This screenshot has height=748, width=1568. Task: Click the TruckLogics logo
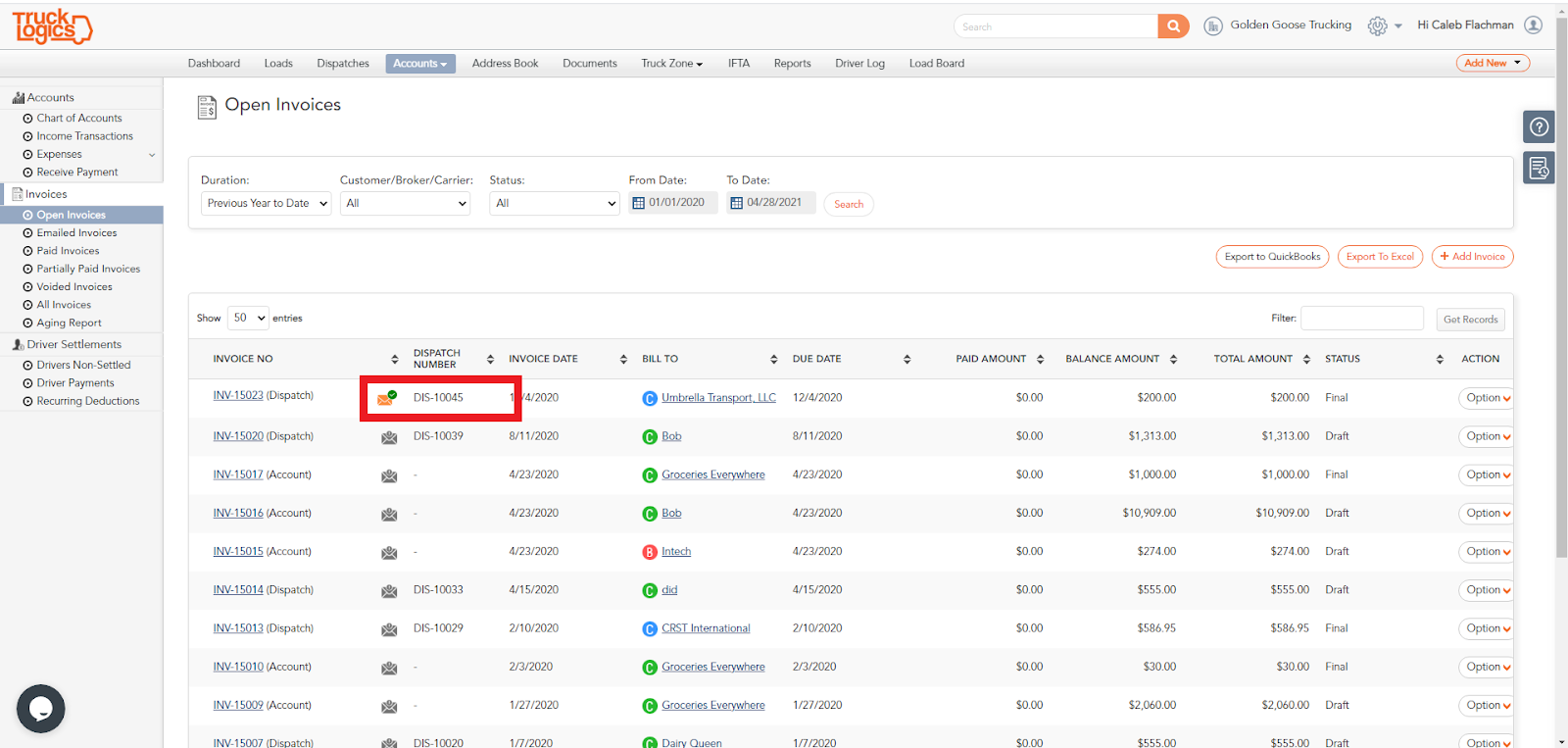[52, 26]
